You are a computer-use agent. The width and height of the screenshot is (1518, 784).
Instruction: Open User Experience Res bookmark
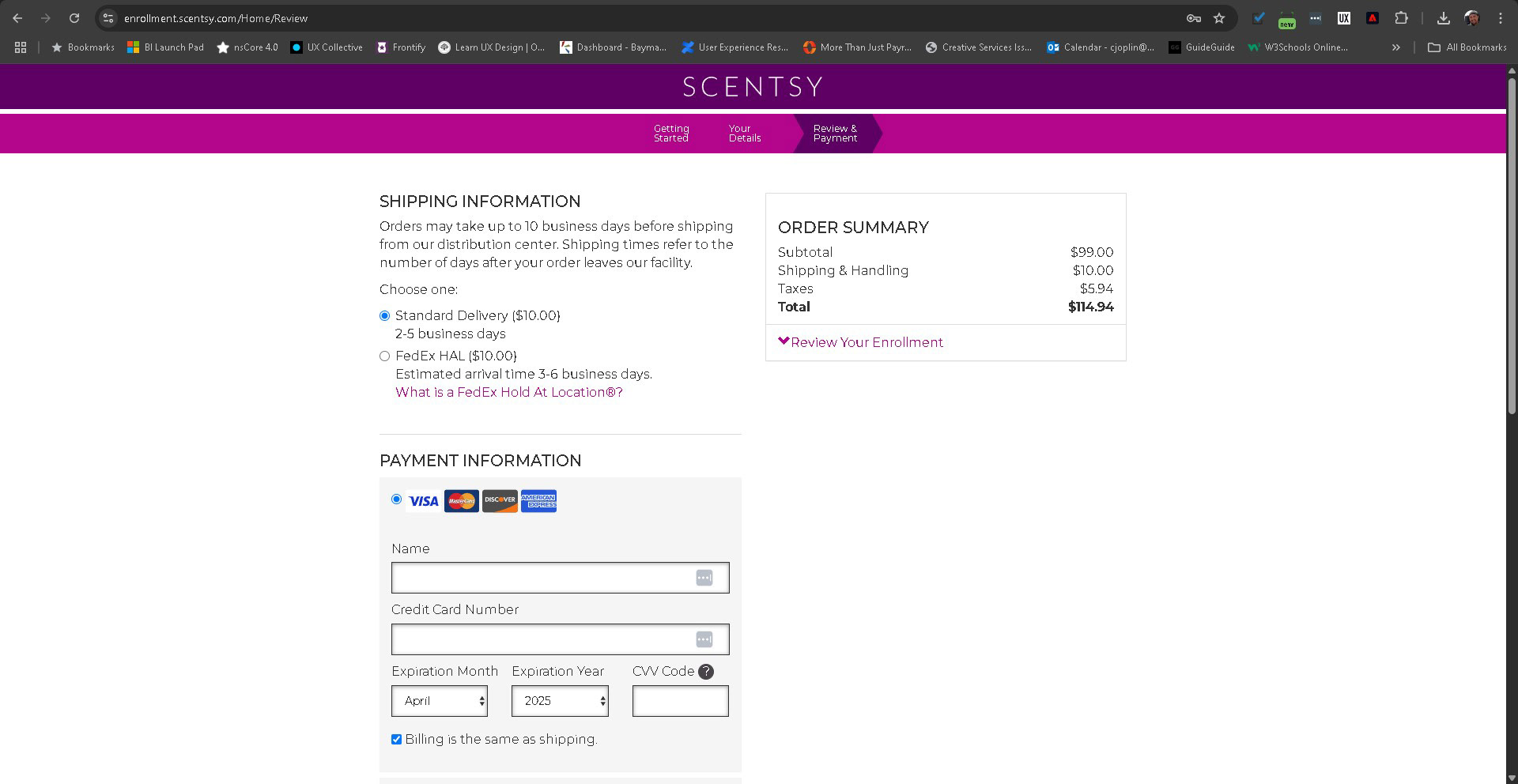[734, 47]
